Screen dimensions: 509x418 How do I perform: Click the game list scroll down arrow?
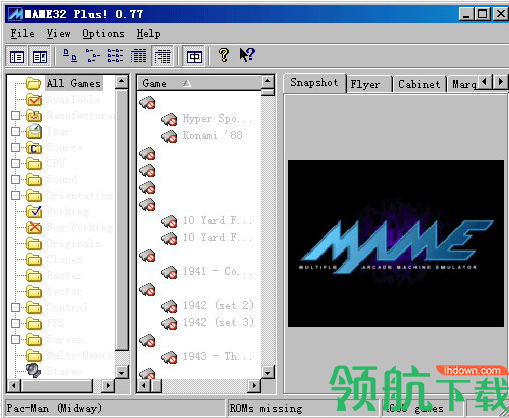[x=268, y=372]
